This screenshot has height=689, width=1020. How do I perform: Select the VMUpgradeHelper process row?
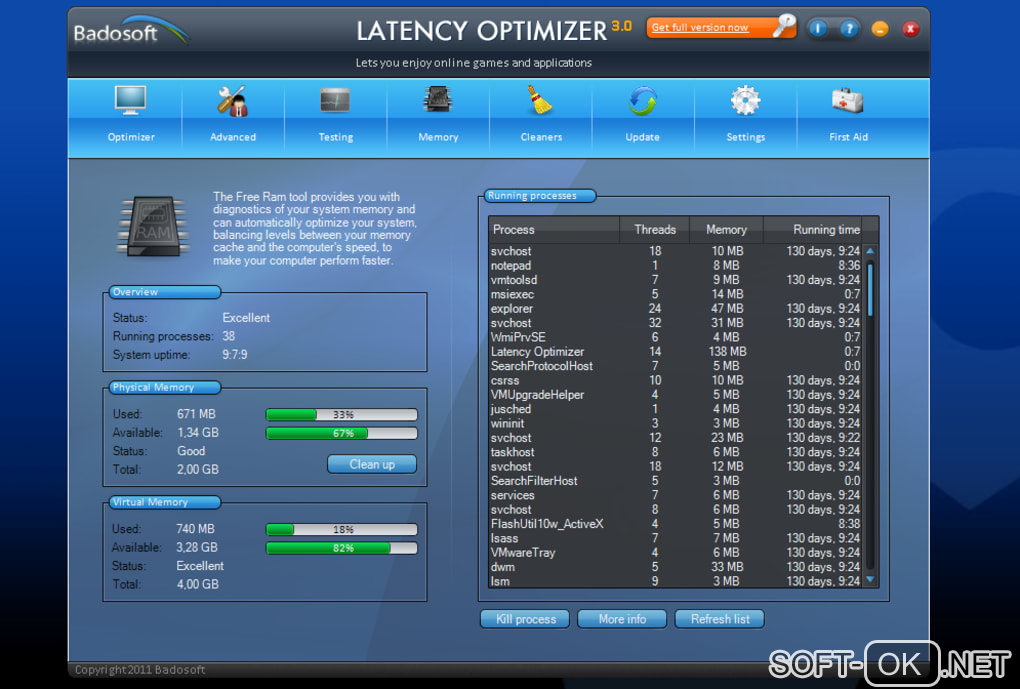tap(675, 394)
